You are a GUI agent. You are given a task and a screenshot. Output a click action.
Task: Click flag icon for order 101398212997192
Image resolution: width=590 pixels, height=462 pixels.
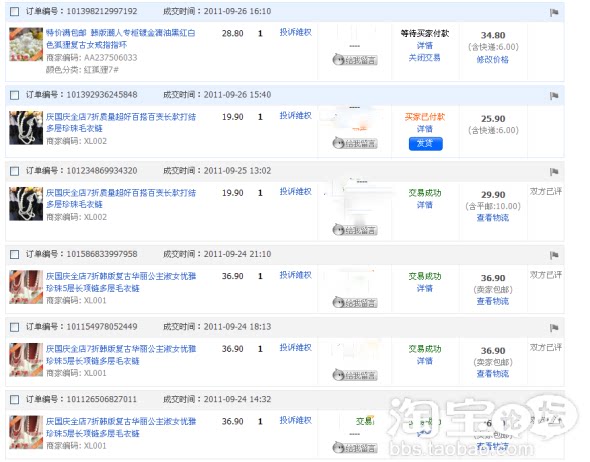554,12
